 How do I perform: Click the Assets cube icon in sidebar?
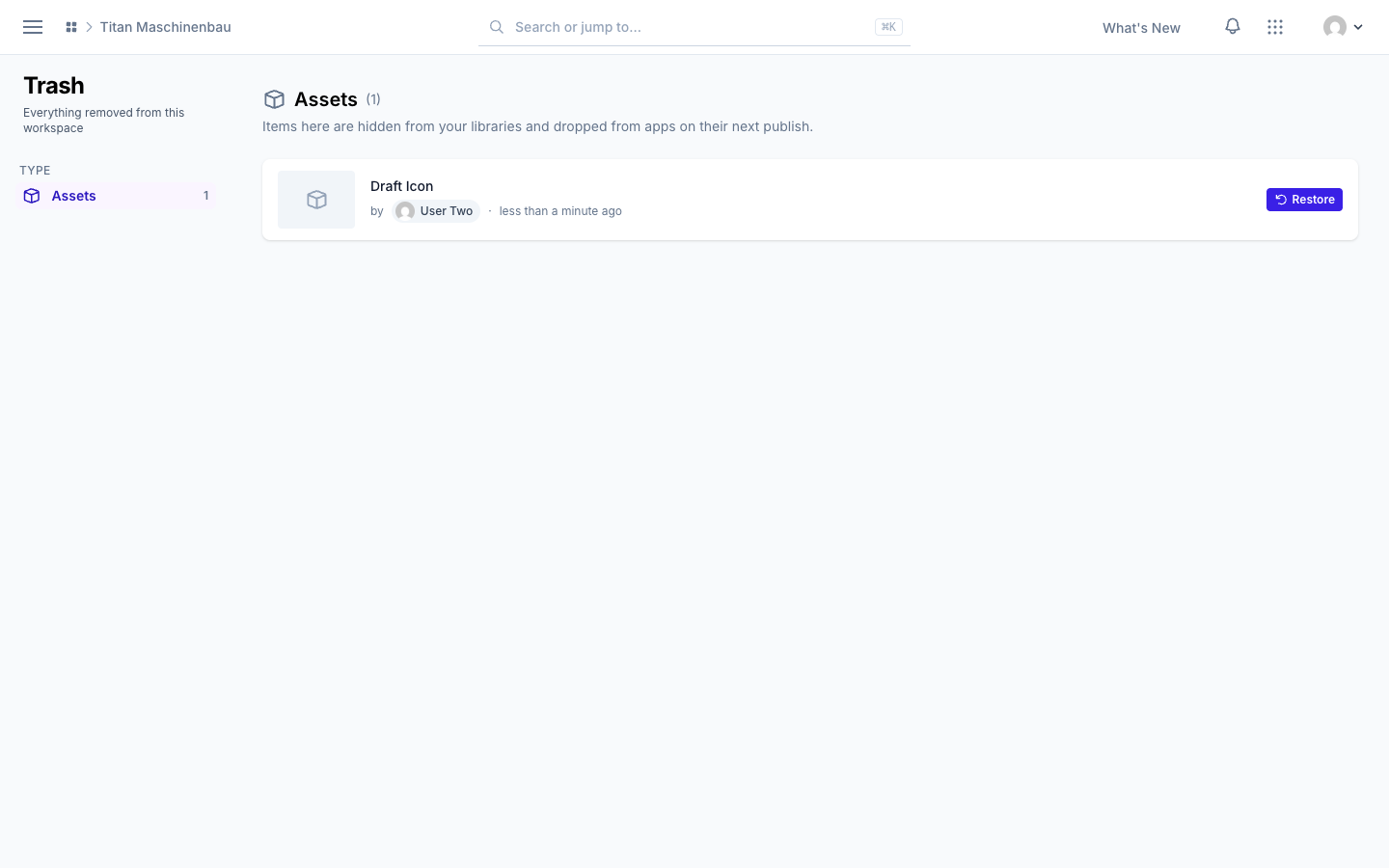click(x=32, y=196)
